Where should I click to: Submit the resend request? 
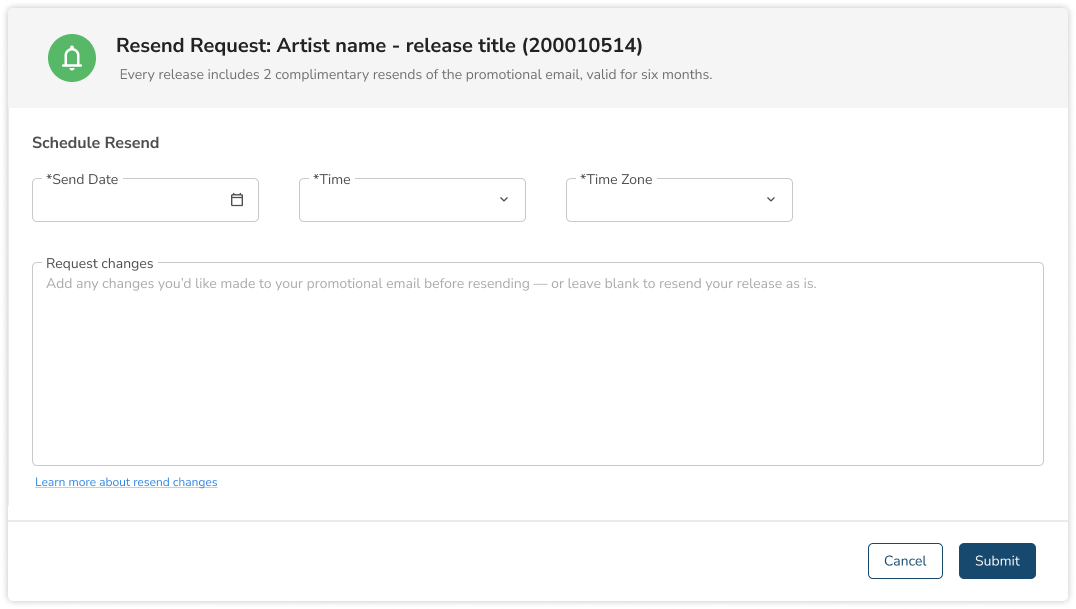pos(996,561)
